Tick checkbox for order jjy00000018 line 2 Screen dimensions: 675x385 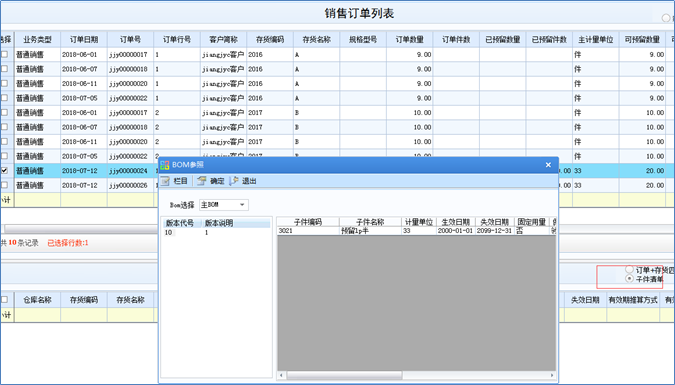coord(4,127)
